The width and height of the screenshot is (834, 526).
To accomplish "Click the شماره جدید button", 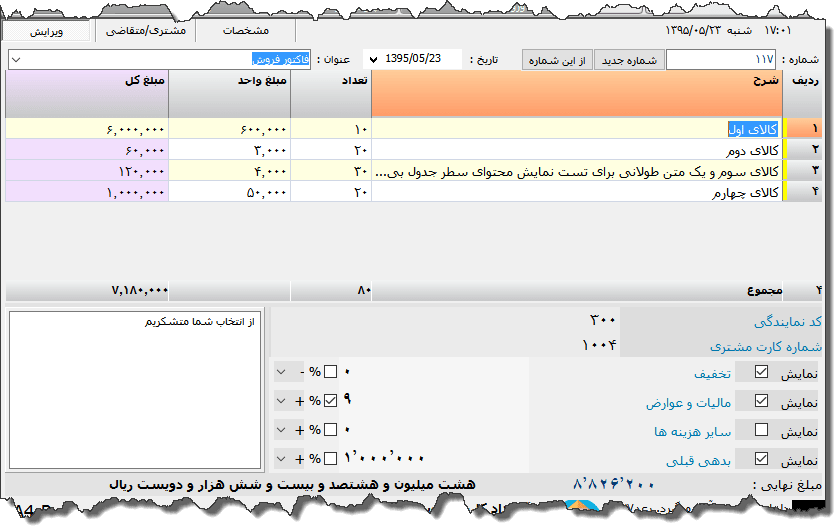I will click(x=629, y=60).
